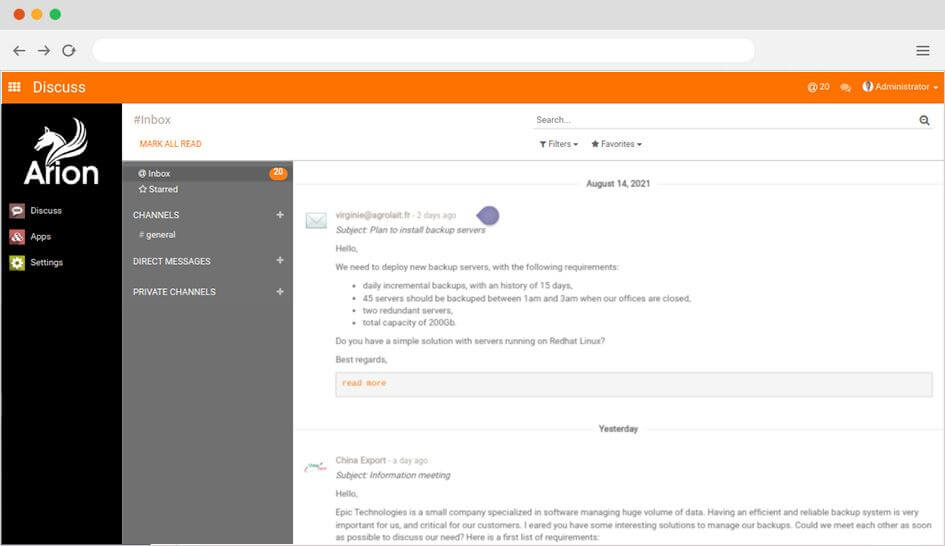The height and width of the screenshot is (546, 945).
Task: Open the #general channel
Action: coord(157,234)
